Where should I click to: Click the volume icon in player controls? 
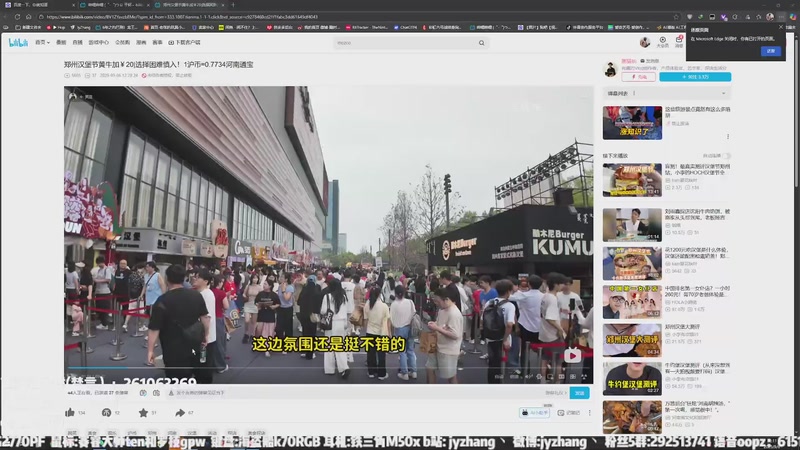point(529,377)
